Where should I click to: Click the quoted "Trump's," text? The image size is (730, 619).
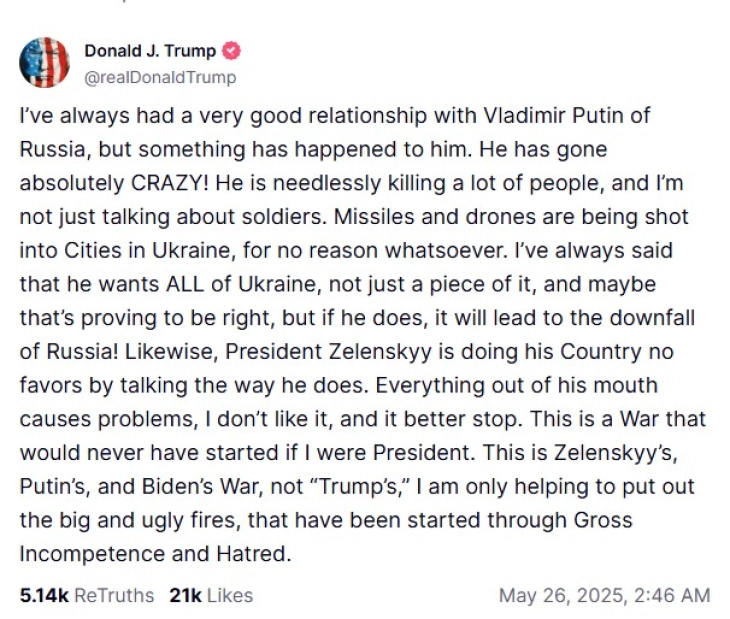[357, 486]
